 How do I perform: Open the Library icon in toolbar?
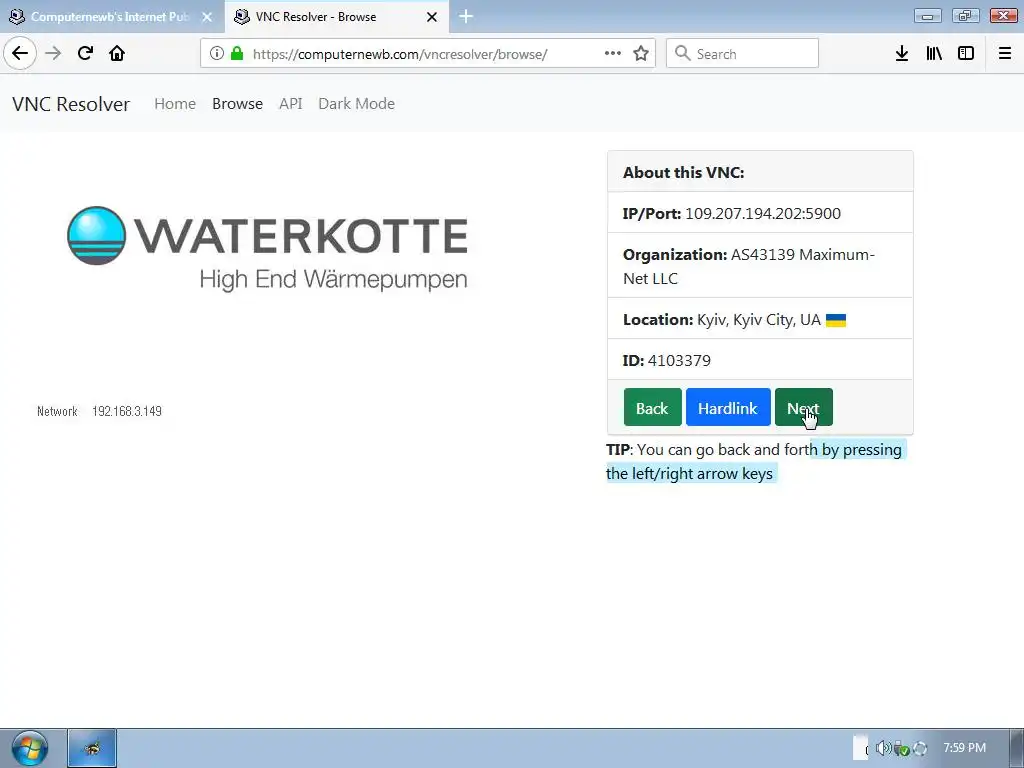click(934, 54)
